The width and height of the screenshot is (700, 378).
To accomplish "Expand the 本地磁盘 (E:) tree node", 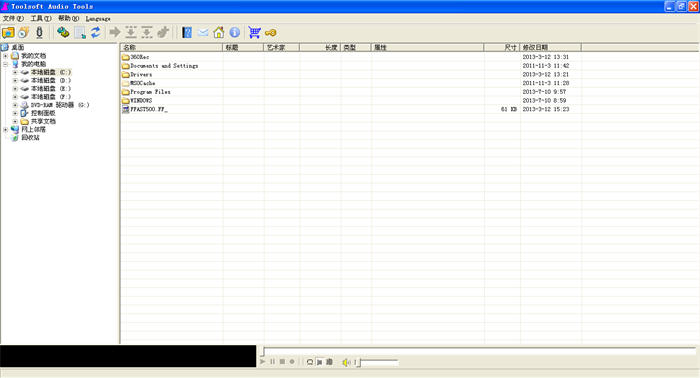I will point(15,88).
